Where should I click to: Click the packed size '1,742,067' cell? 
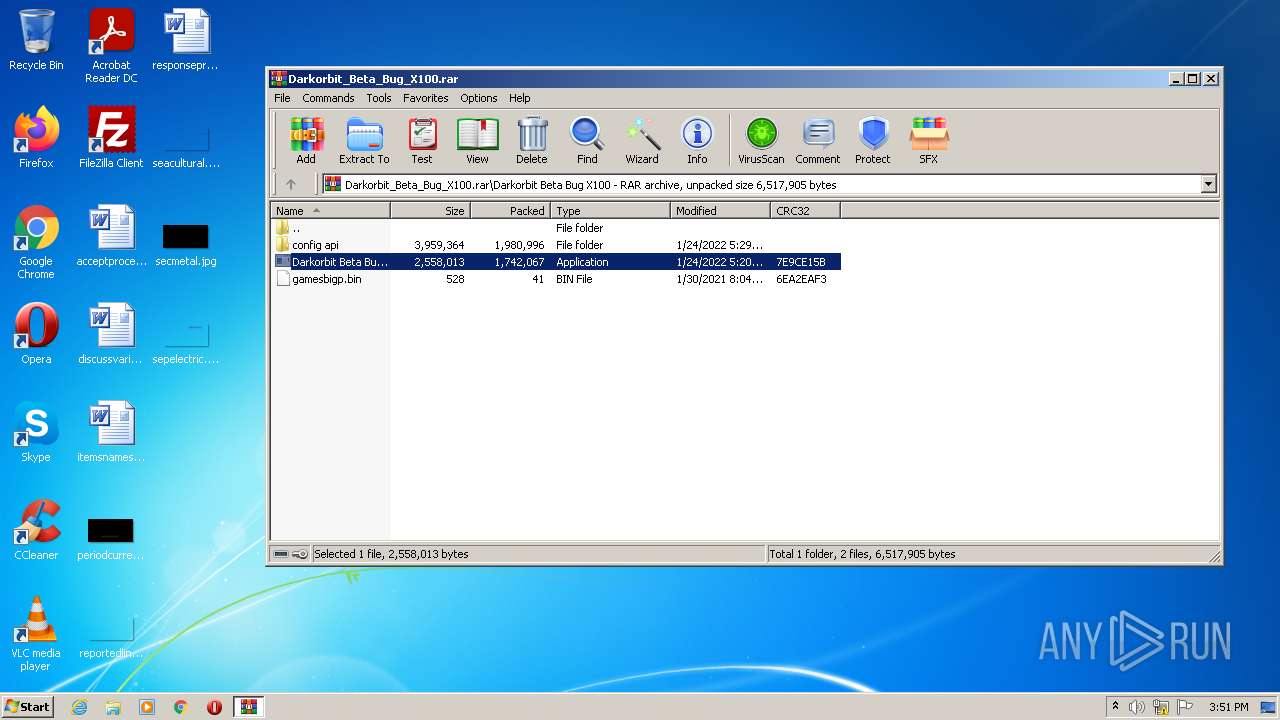pyautogui.click(x=519, y=262)
